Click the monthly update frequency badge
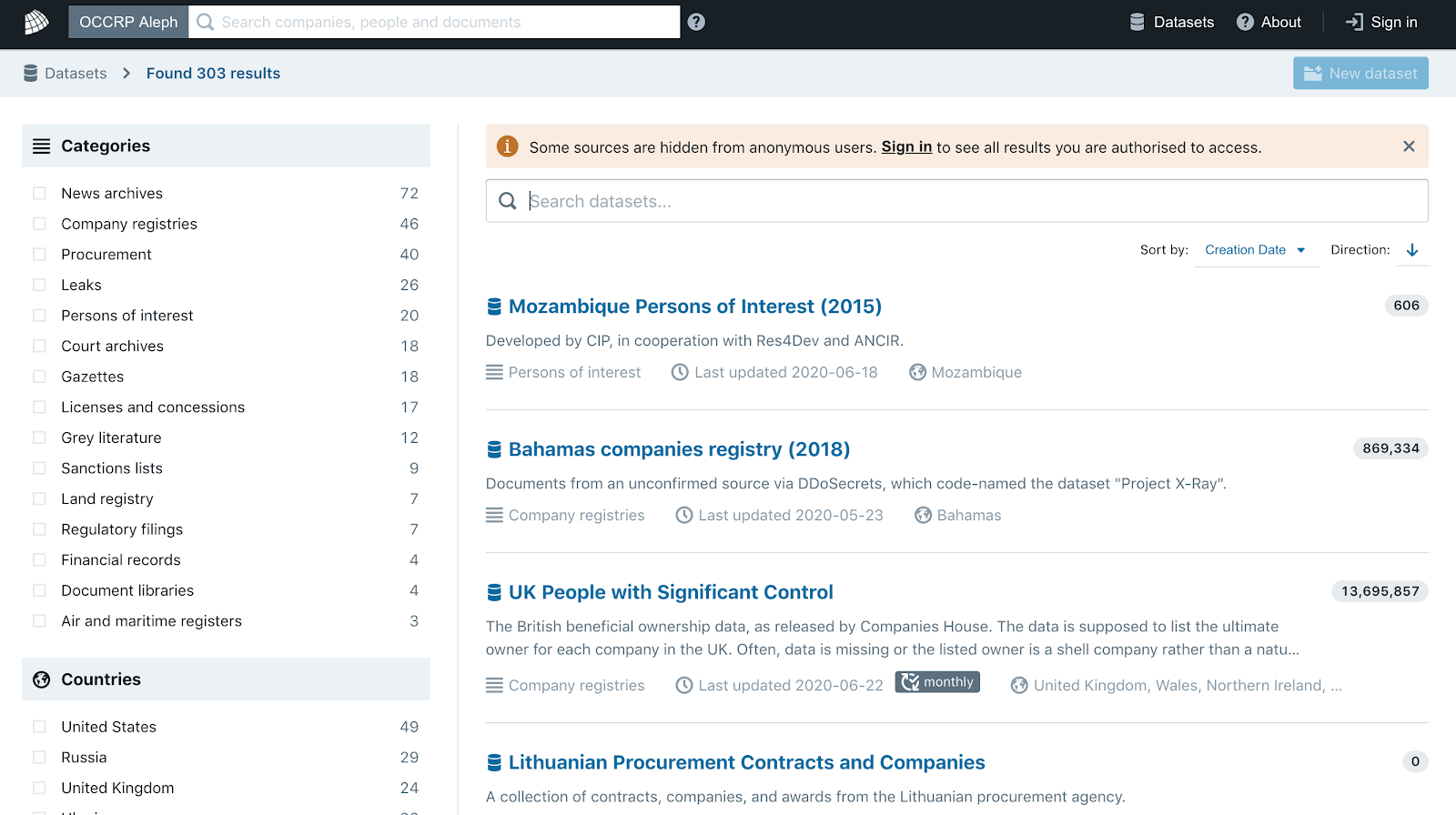Image resolution: width=1456 pixels, height=815 pixels. tap(937, 682)
